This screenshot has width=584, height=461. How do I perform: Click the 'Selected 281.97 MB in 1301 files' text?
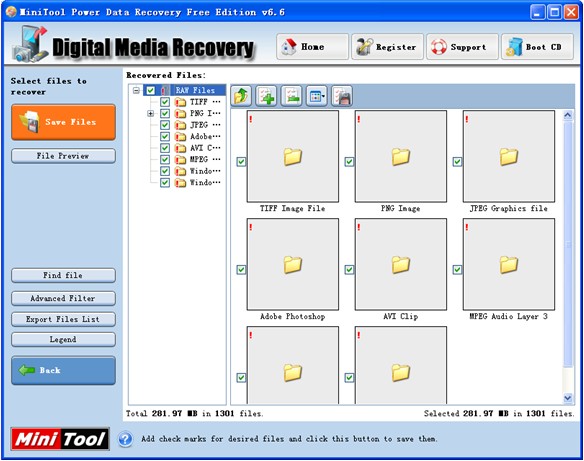(499, 414)
